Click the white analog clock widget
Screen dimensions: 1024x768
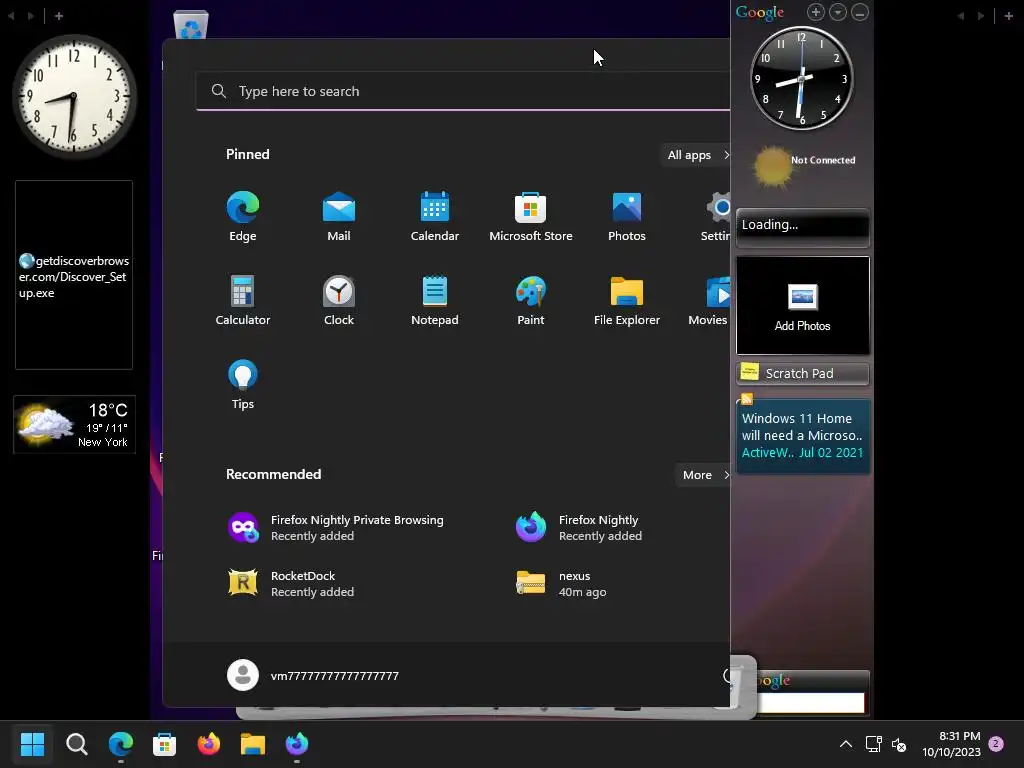pyautogui.click(x=74, y=96)
